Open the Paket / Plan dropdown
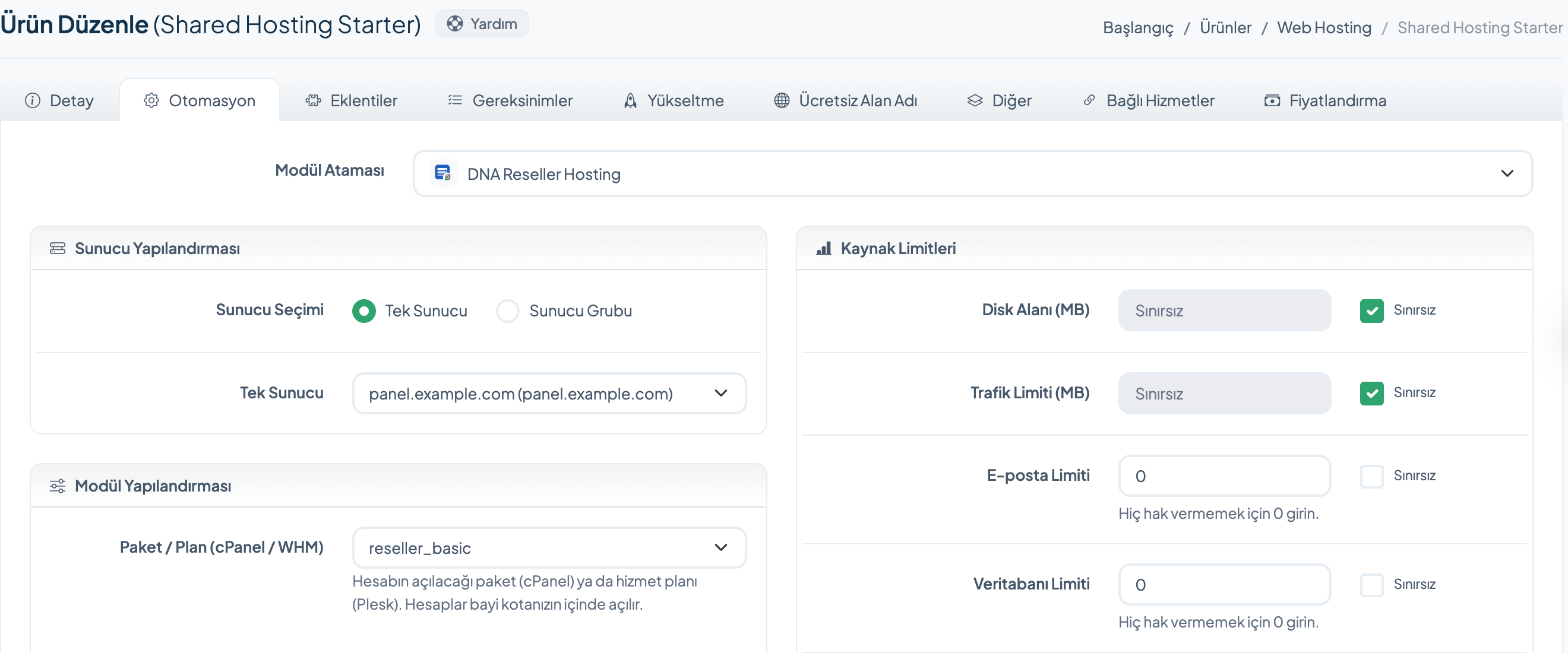 coord(549,548)
